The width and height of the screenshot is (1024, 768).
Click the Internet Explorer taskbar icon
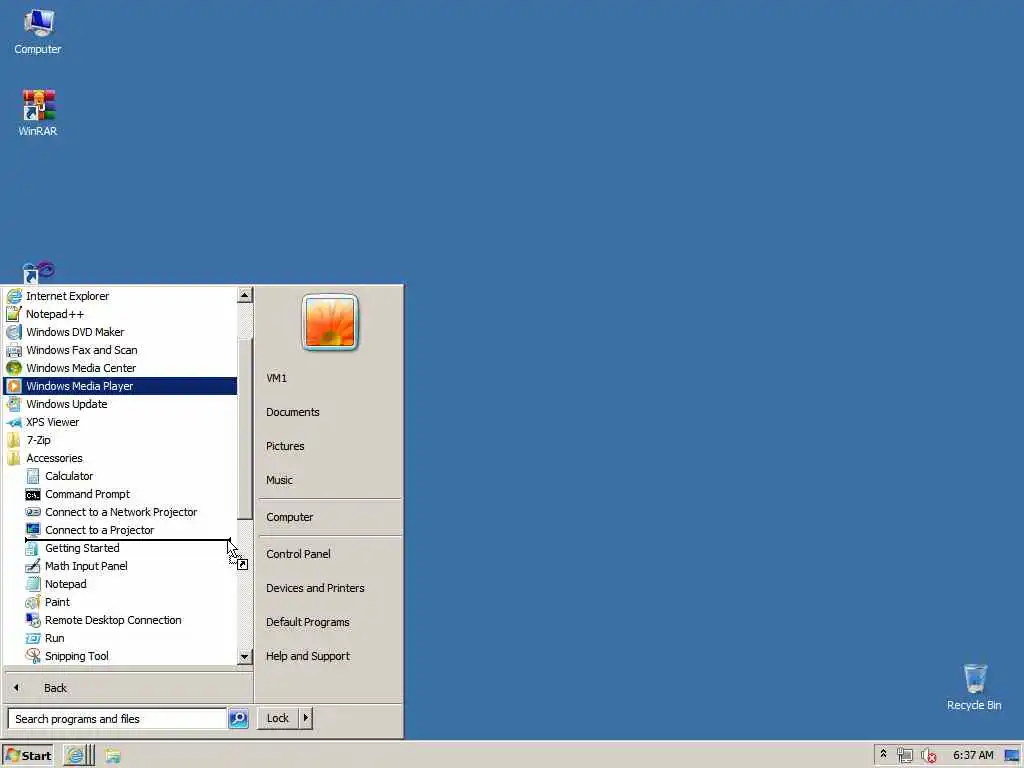pos(75,755)
